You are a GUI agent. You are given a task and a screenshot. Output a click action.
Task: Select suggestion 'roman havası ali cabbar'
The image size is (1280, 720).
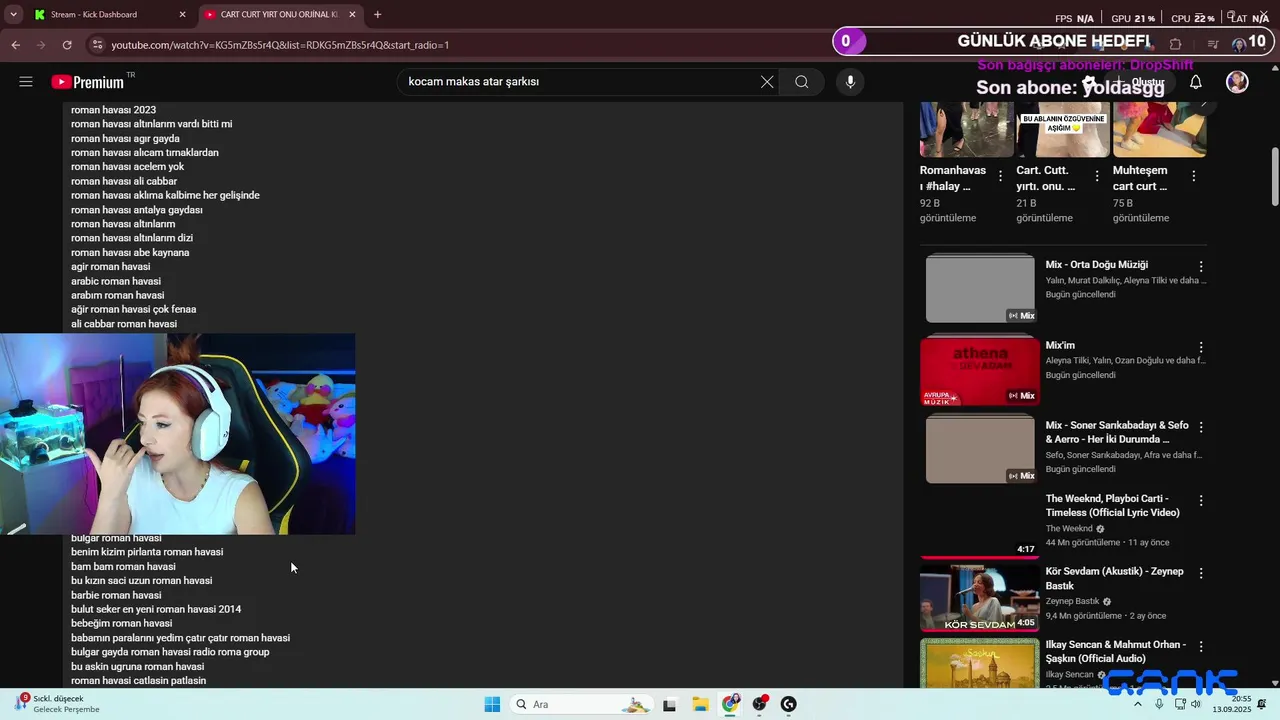pos(124,181)
